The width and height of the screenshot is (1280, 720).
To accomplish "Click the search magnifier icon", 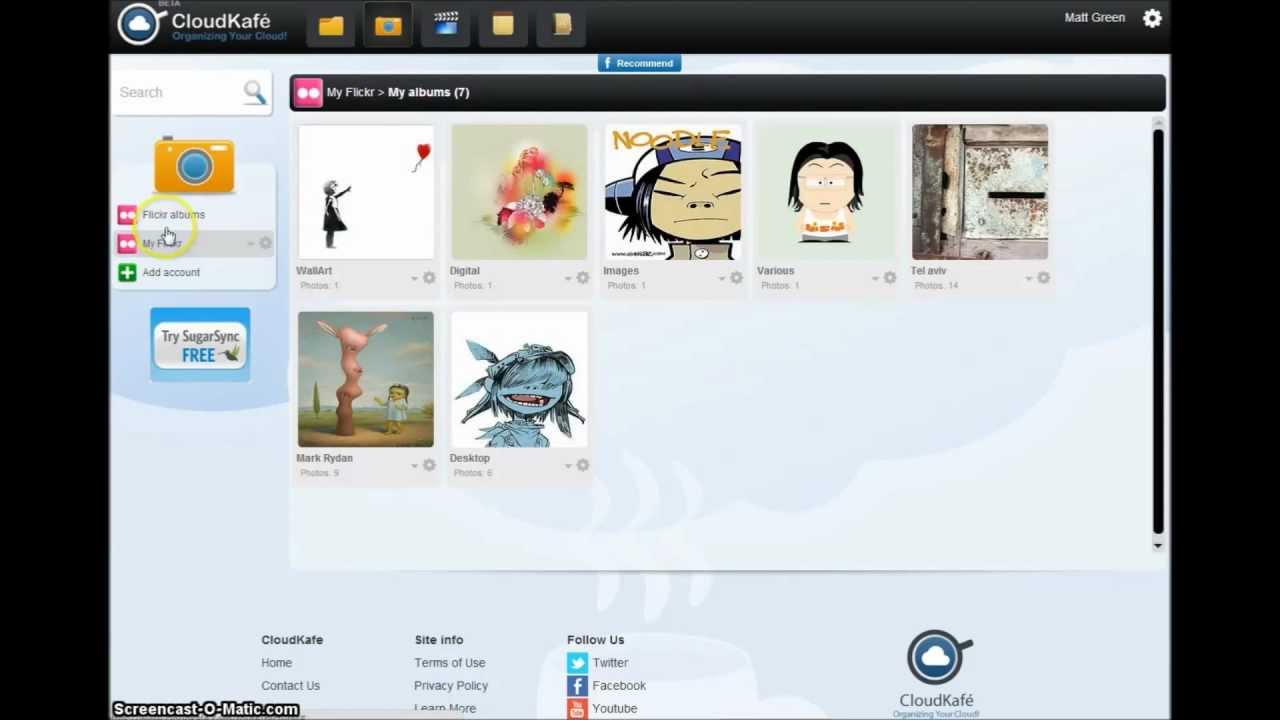I will pyautogui.click(x=255, y=92).
